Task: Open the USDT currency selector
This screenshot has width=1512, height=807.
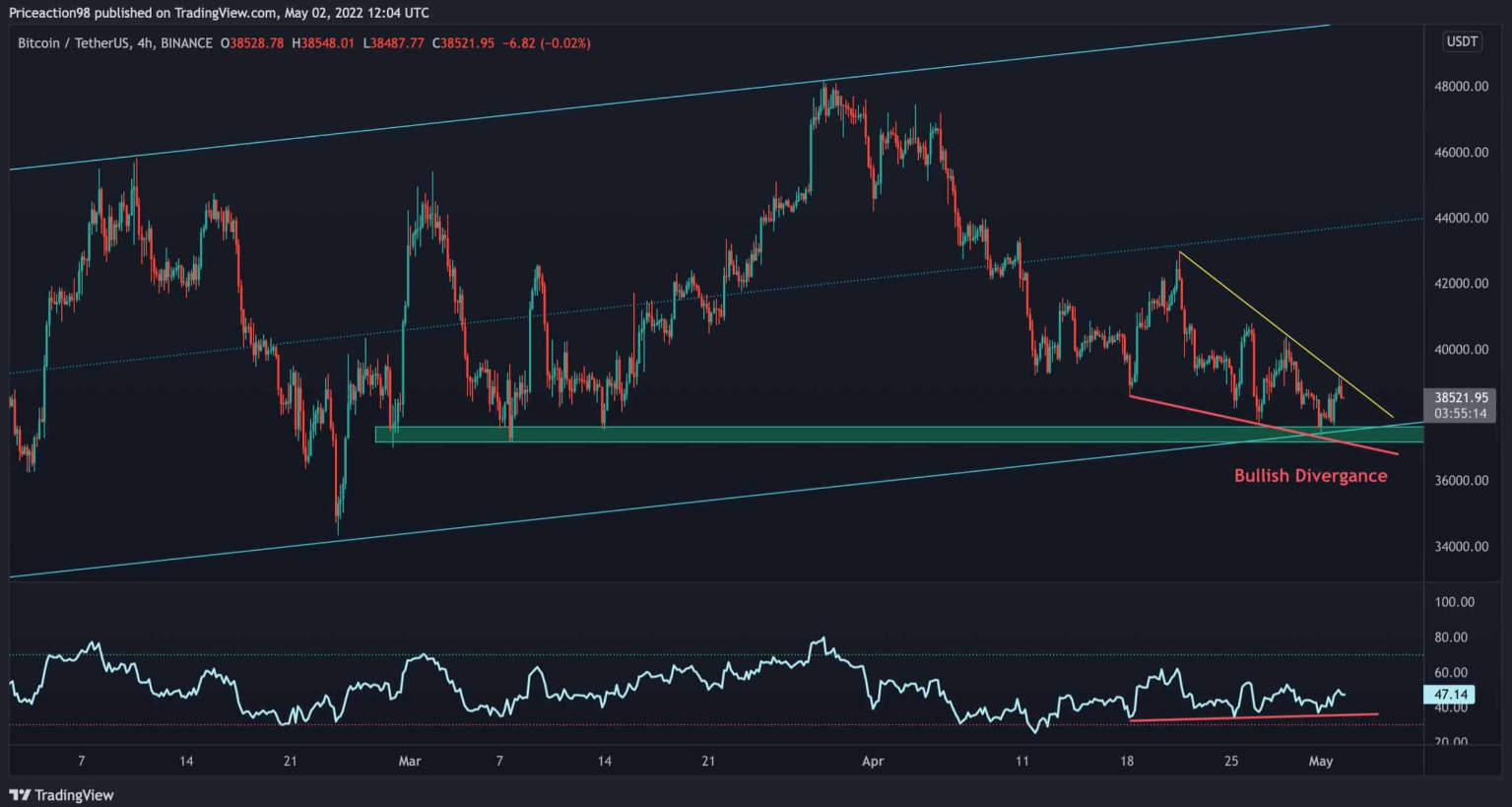Action: 1461,42
